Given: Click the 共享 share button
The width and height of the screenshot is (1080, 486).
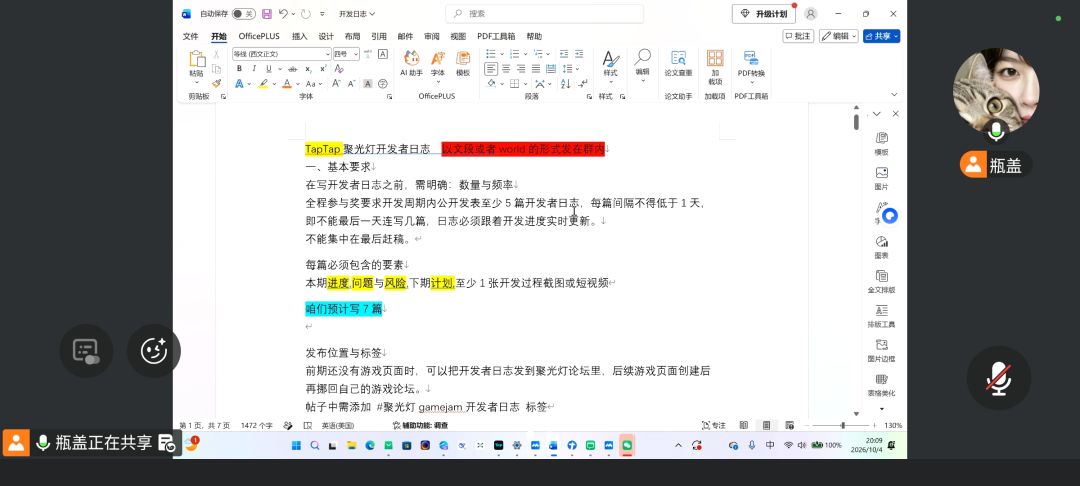Looking at the screenshot, I should (x=881, y=36).
